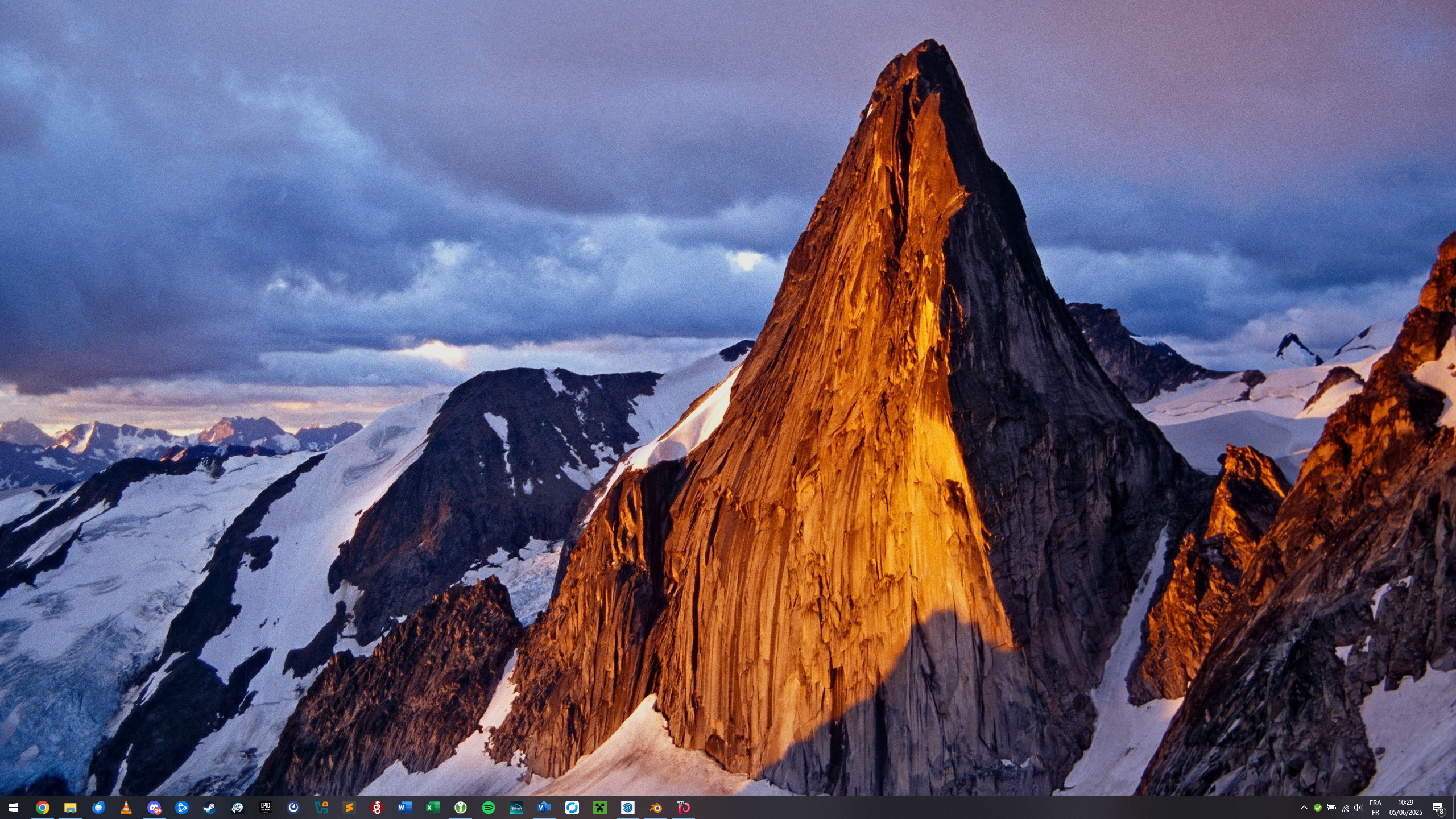Launch VLC media player

click(126, 808)
